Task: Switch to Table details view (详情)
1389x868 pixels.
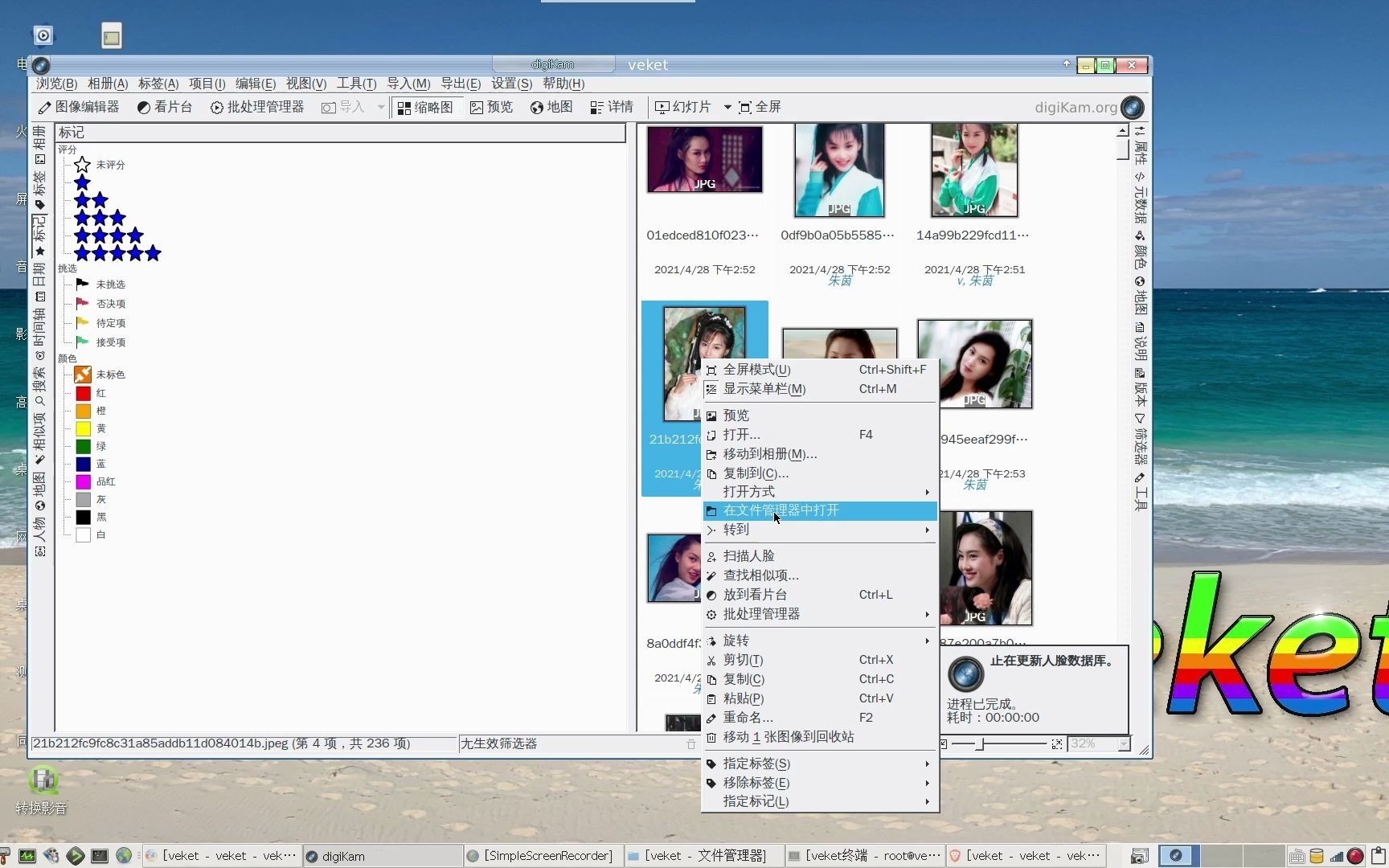Action: [612, 107]
